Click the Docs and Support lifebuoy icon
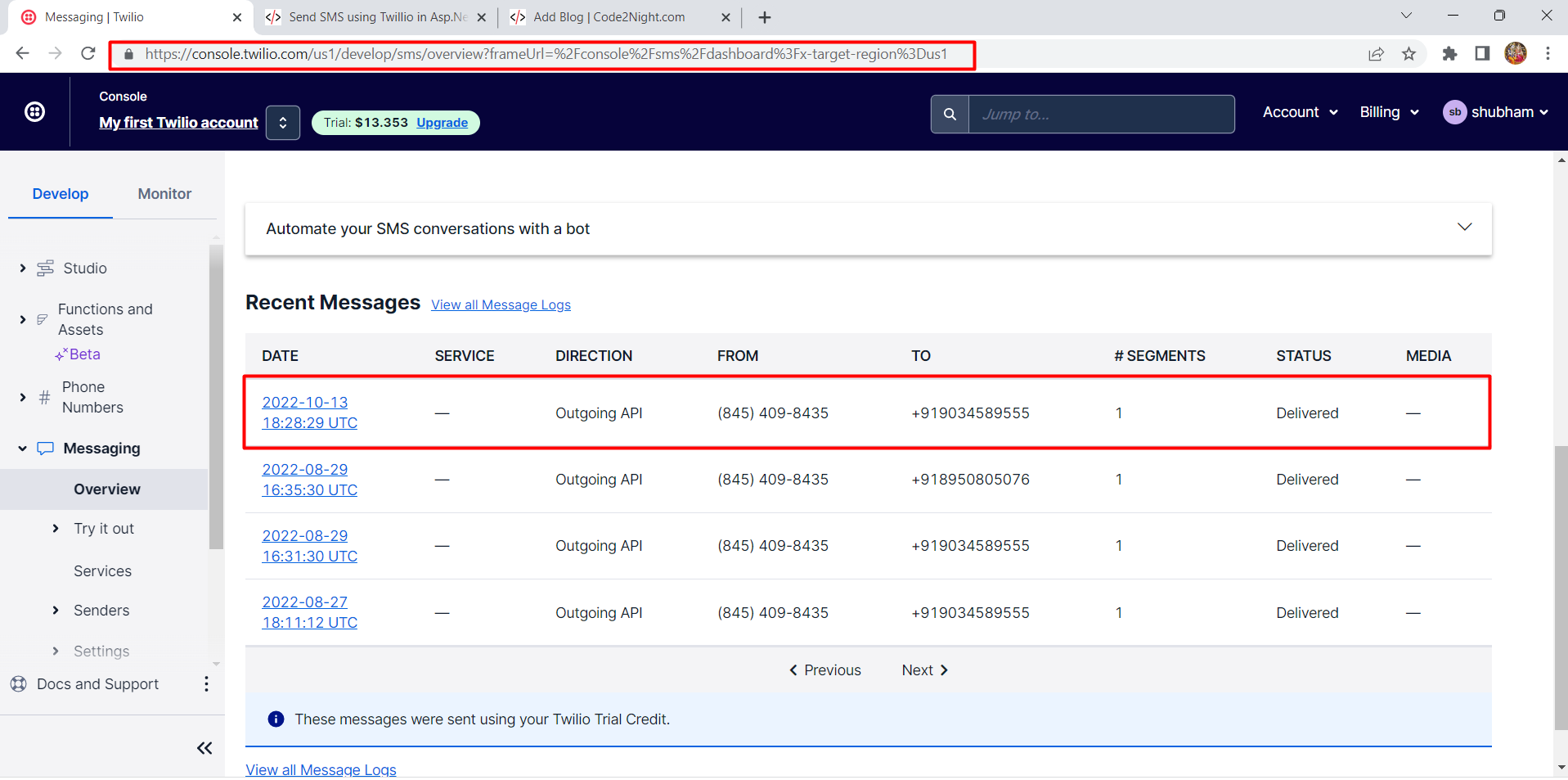This screenshot has width=1568, height=780. coord(19,684)
